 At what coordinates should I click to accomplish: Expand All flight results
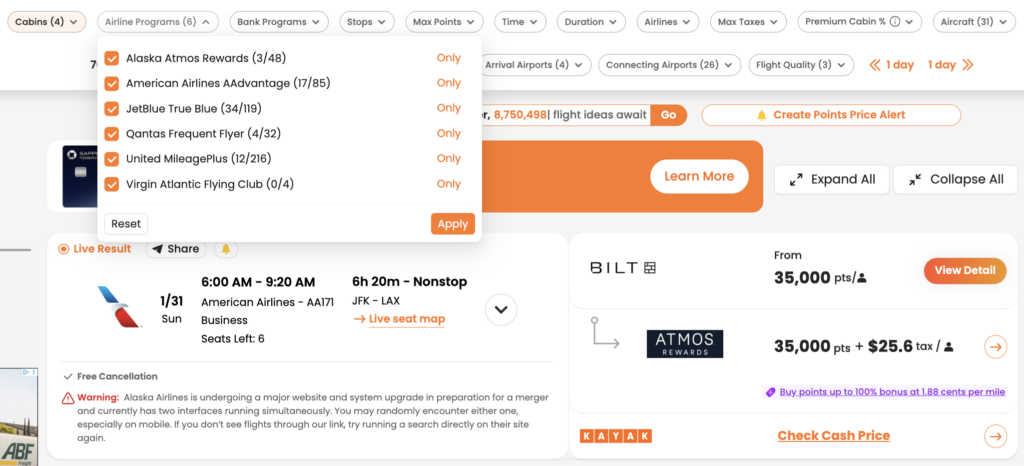(831, 179)
